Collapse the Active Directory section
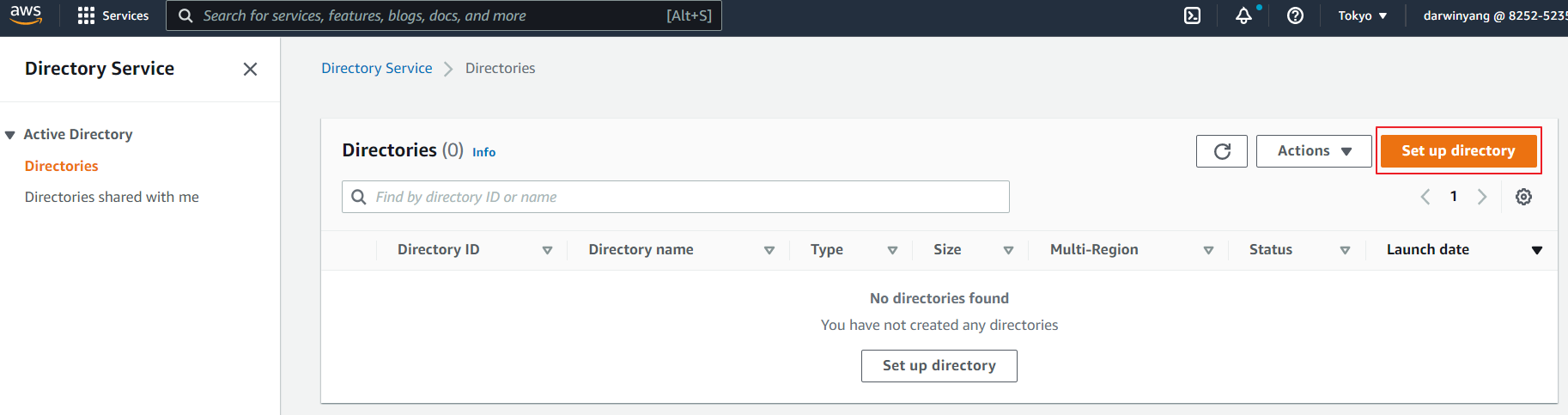The height and width of the screenshot is (415, 1568). 10,135
